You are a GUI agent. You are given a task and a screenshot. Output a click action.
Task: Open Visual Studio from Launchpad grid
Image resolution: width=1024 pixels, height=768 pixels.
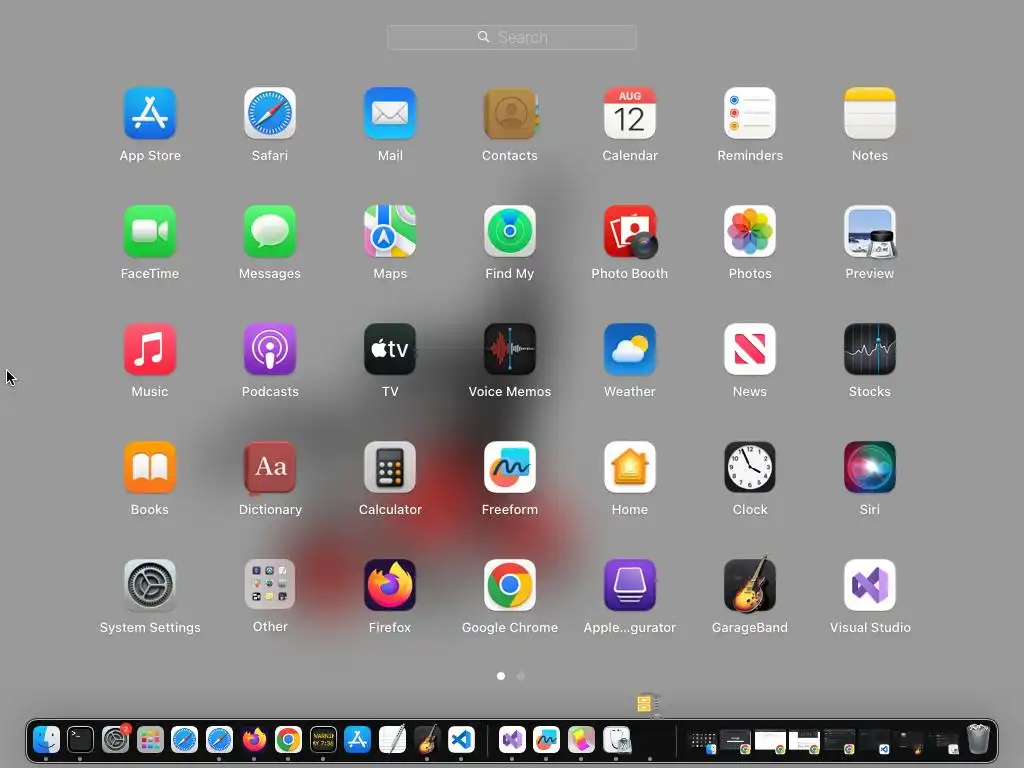pyautogui.click(x=870, y=584)
